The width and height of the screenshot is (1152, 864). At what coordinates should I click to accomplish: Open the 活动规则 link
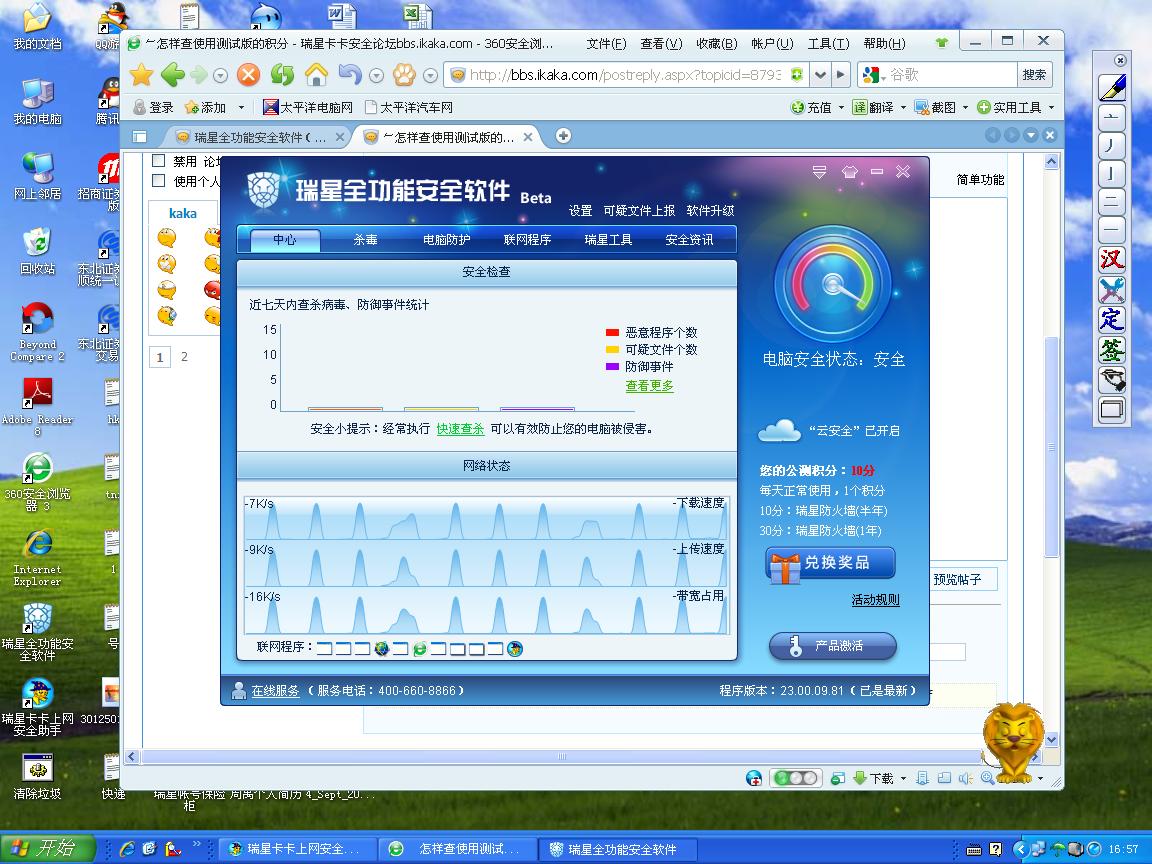876,600
